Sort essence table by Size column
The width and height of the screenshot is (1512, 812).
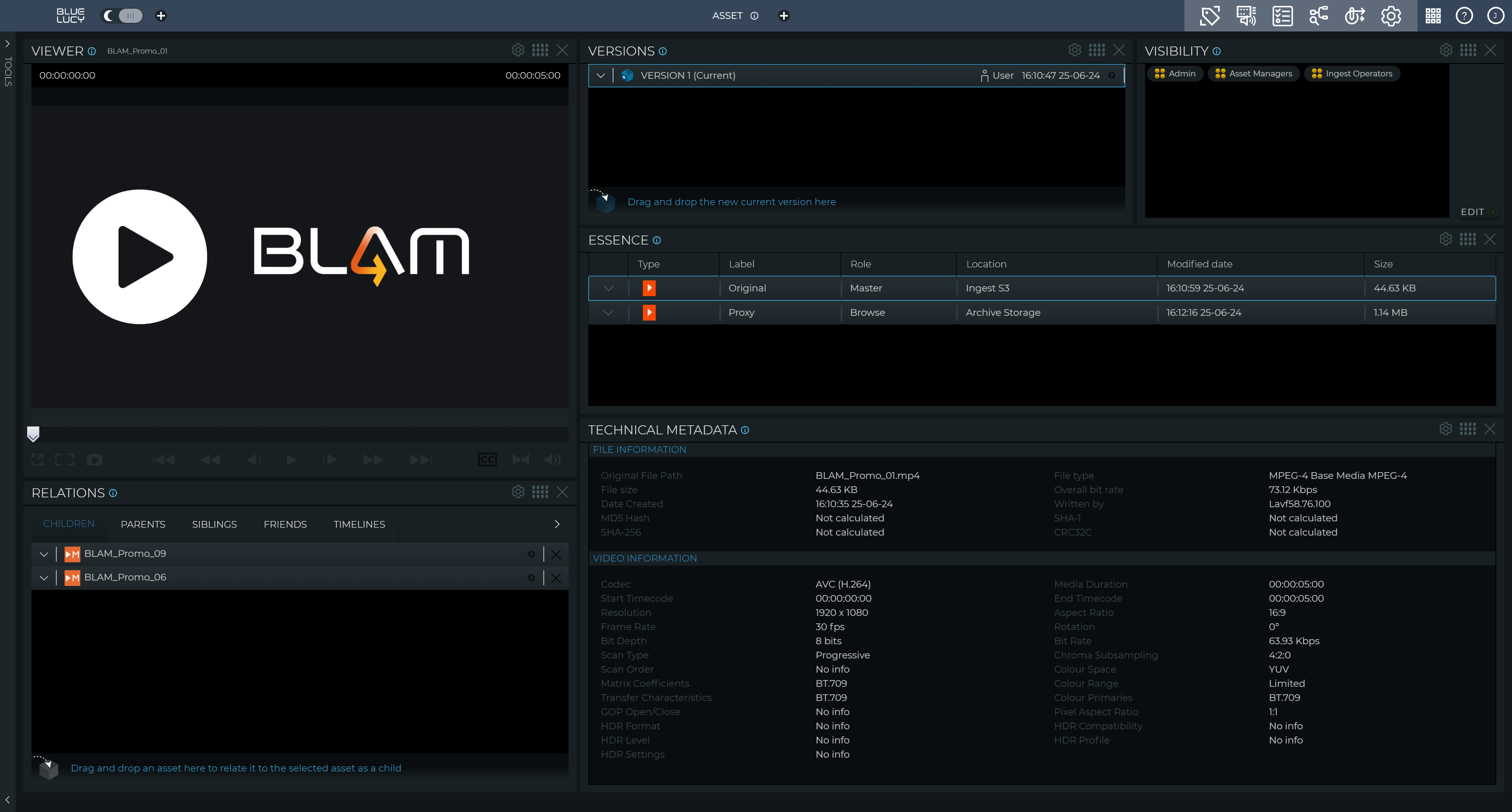(1384, 264)
